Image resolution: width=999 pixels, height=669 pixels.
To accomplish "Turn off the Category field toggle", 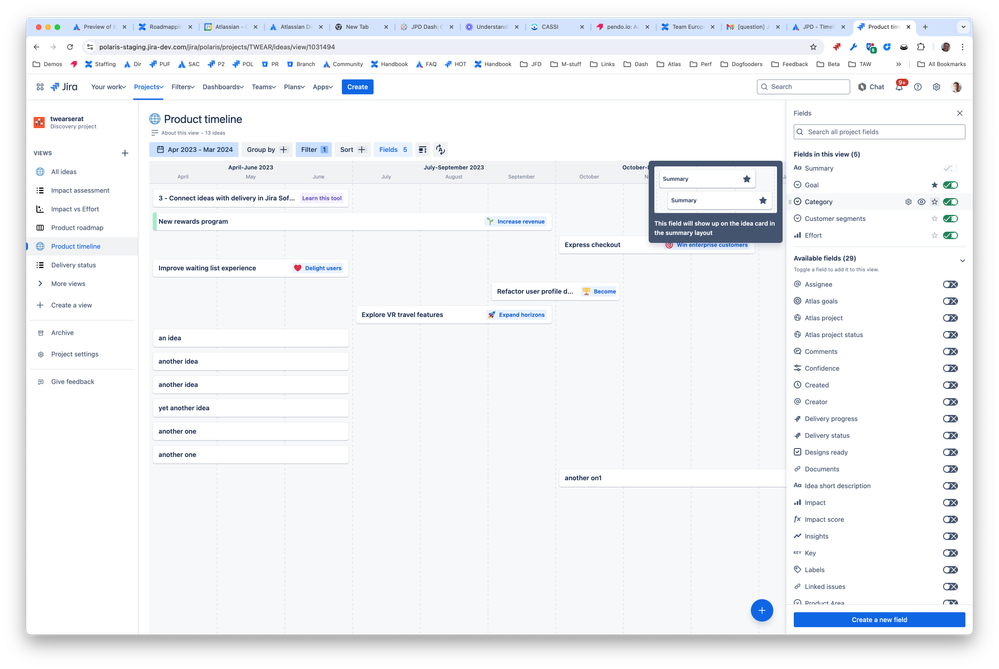I will click(x=950, y=202).
